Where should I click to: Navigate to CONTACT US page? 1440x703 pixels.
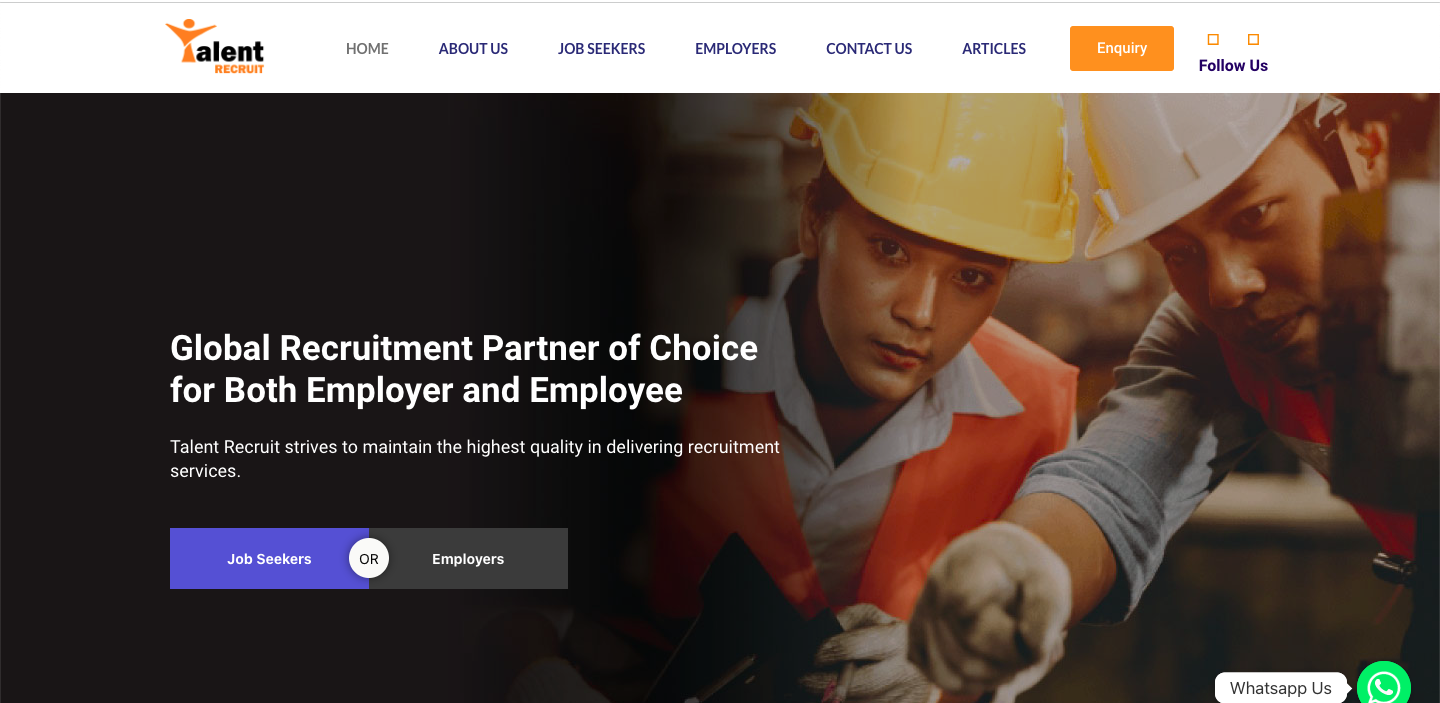coord(869,48)
